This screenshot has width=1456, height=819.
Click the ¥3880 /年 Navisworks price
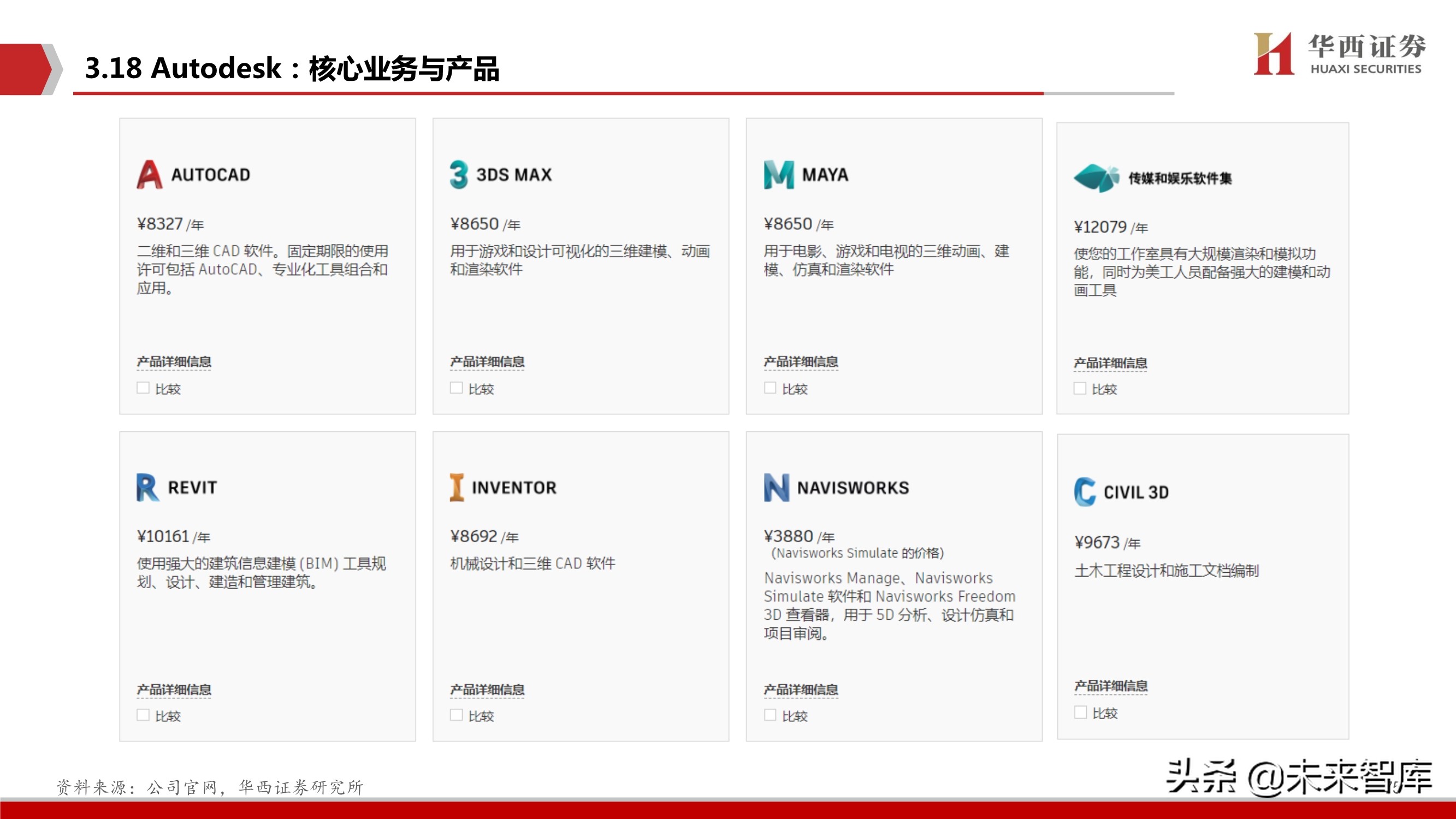coord(798,536)
